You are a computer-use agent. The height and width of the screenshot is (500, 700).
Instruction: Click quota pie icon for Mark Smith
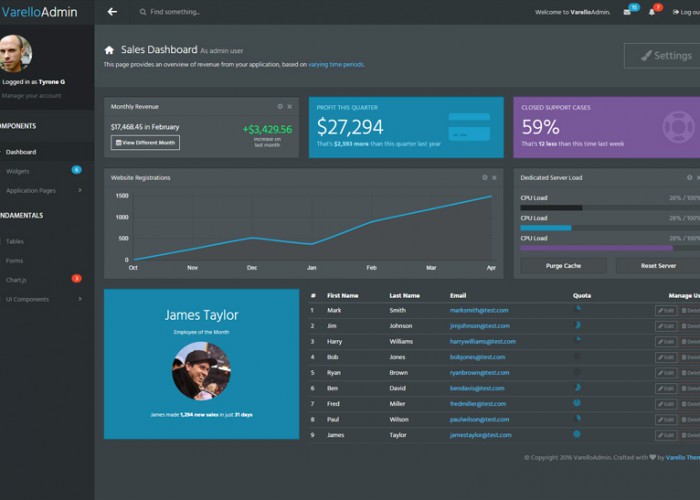(x=578, y=308)
